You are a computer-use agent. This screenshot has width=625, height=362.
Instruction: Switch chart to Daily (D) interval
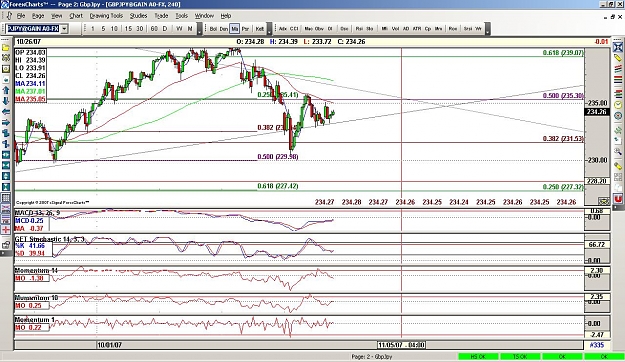point(165,29)
